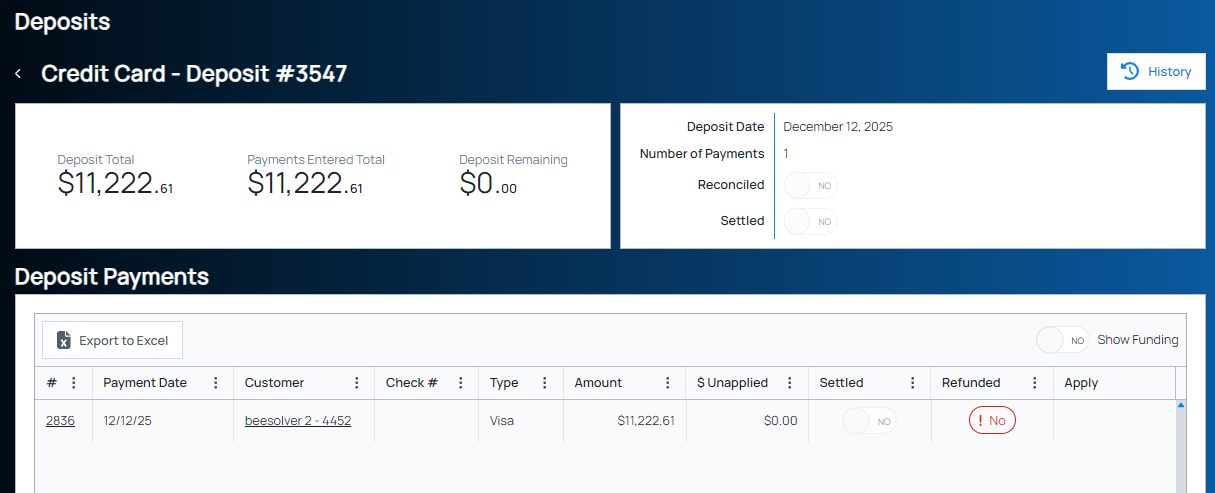Sort by the $ Unapplied header
Screen dimensions: 1215x493
tap(732, 383)
